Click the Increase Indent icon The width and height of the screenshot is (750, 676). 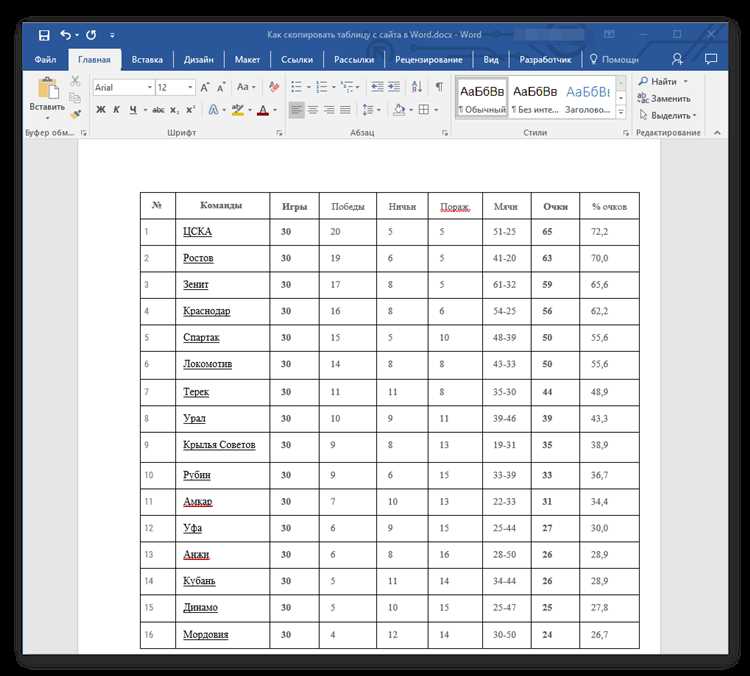tap(394, 87)
